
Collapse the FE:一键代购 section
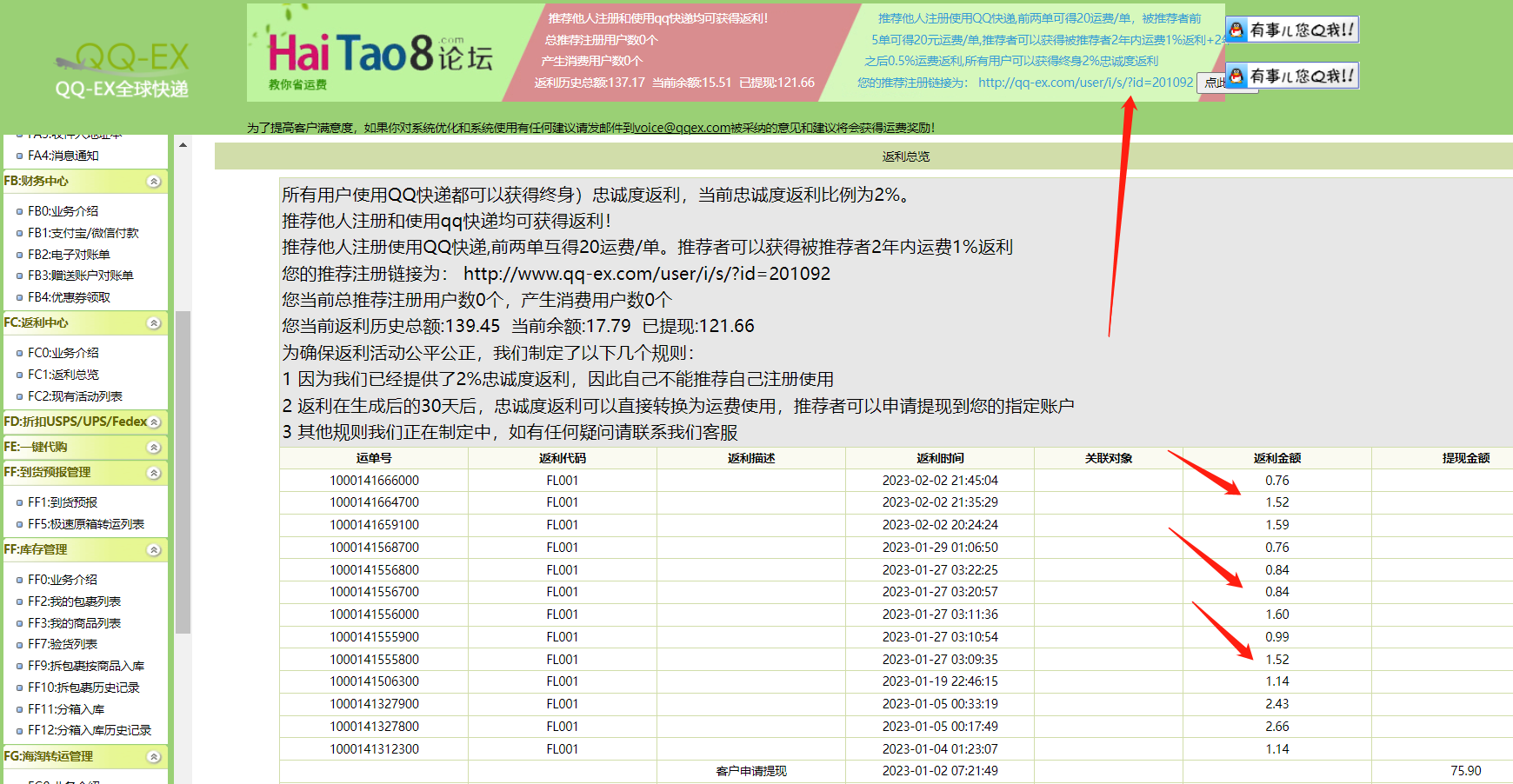coord(155,446)
